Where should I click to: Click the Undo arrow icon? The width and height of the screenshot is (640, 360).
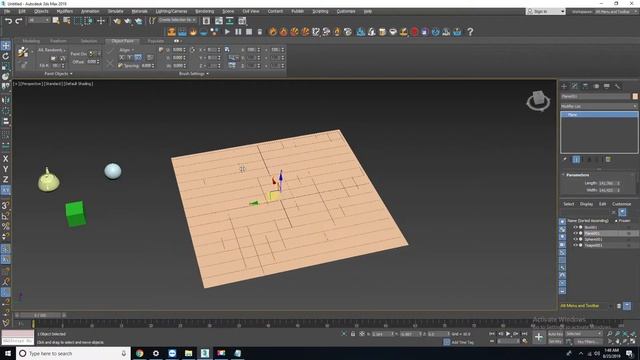tap(8, 21)
